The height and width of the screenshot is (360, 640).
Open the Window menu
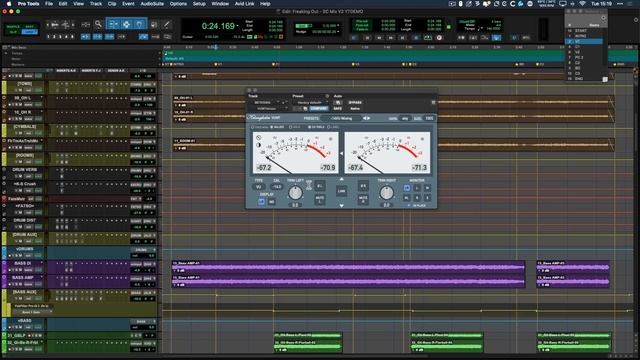coord(220,4)
